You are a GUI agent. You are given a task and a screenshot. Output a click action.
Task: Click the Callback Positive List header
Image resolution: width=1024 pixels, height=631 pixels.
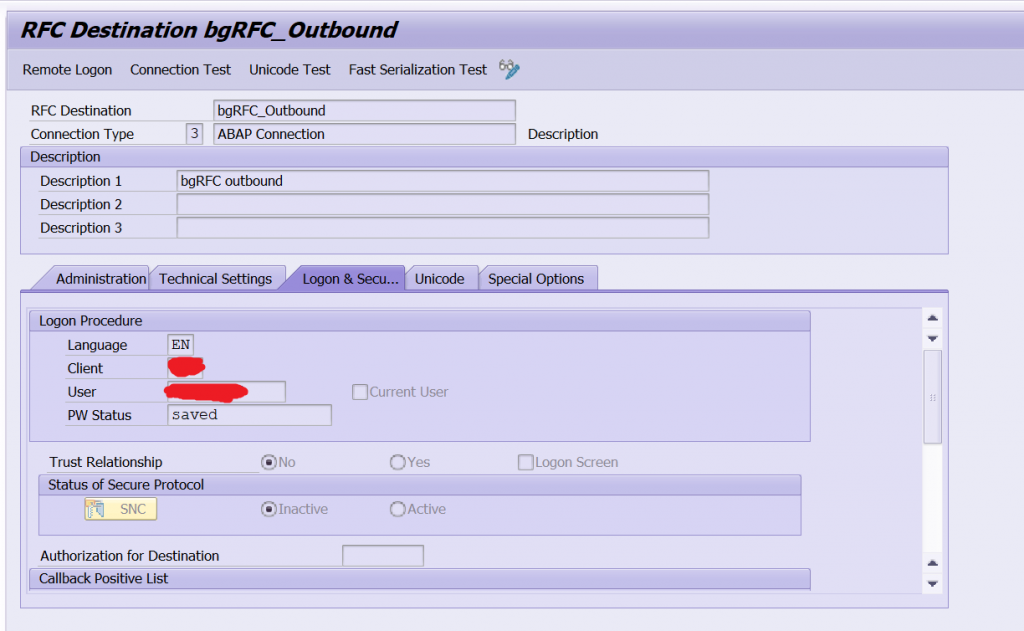[x=420, y=579]
